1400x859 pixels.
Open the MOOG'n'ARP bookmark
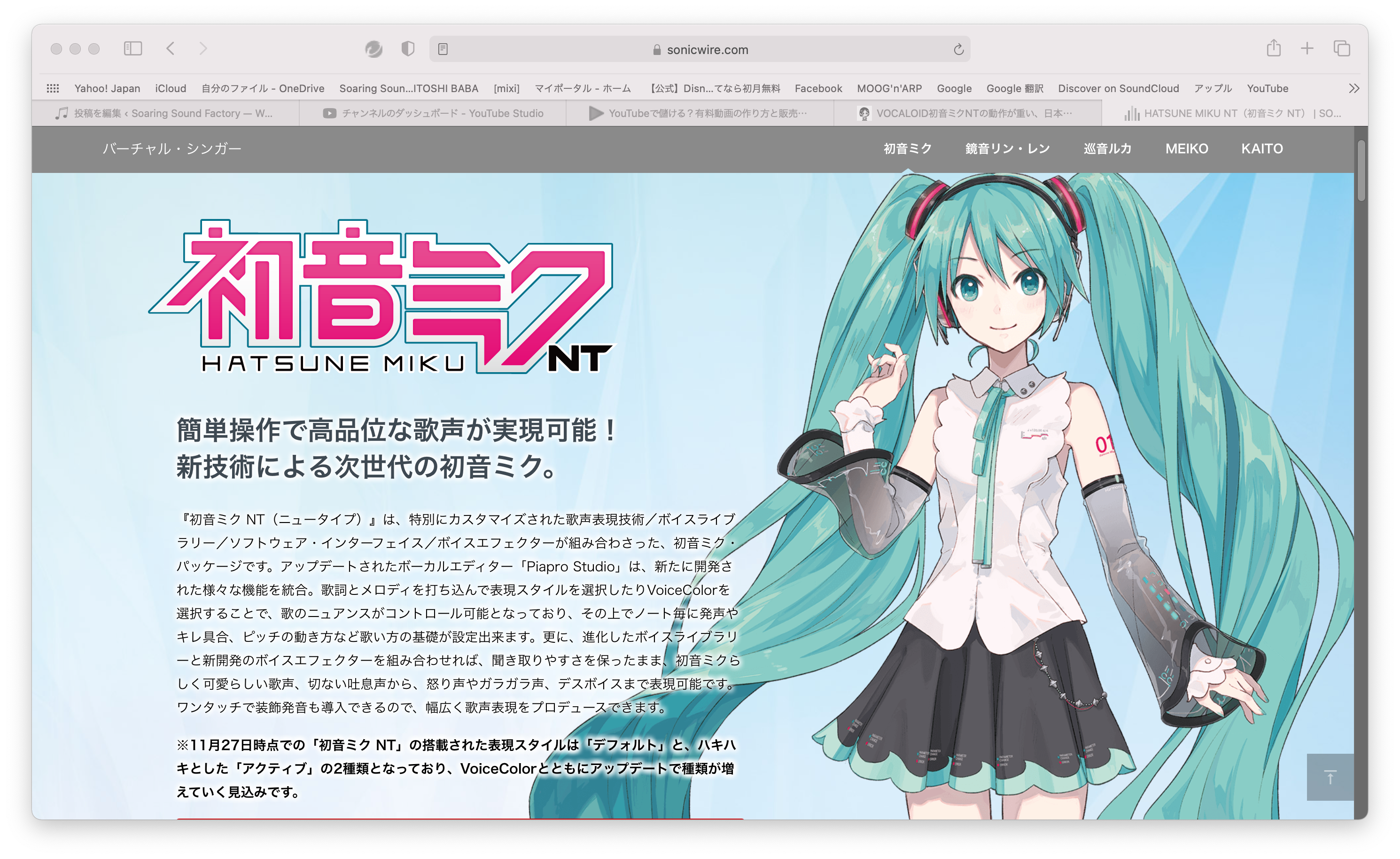click(889, 88)
